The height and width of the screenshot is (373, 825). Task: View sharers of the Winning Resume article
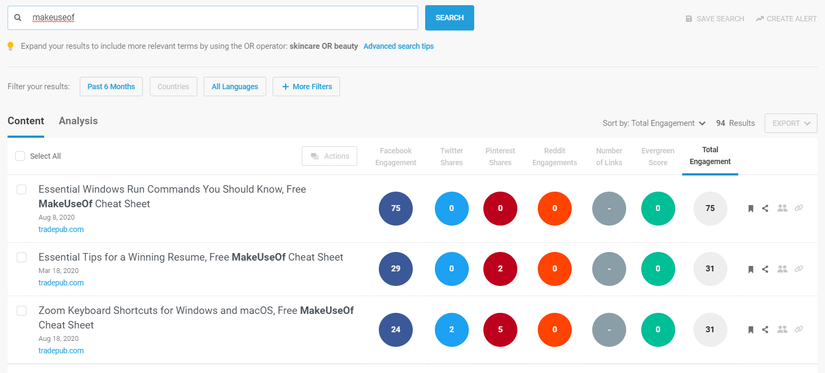click(x=782, y=269)
